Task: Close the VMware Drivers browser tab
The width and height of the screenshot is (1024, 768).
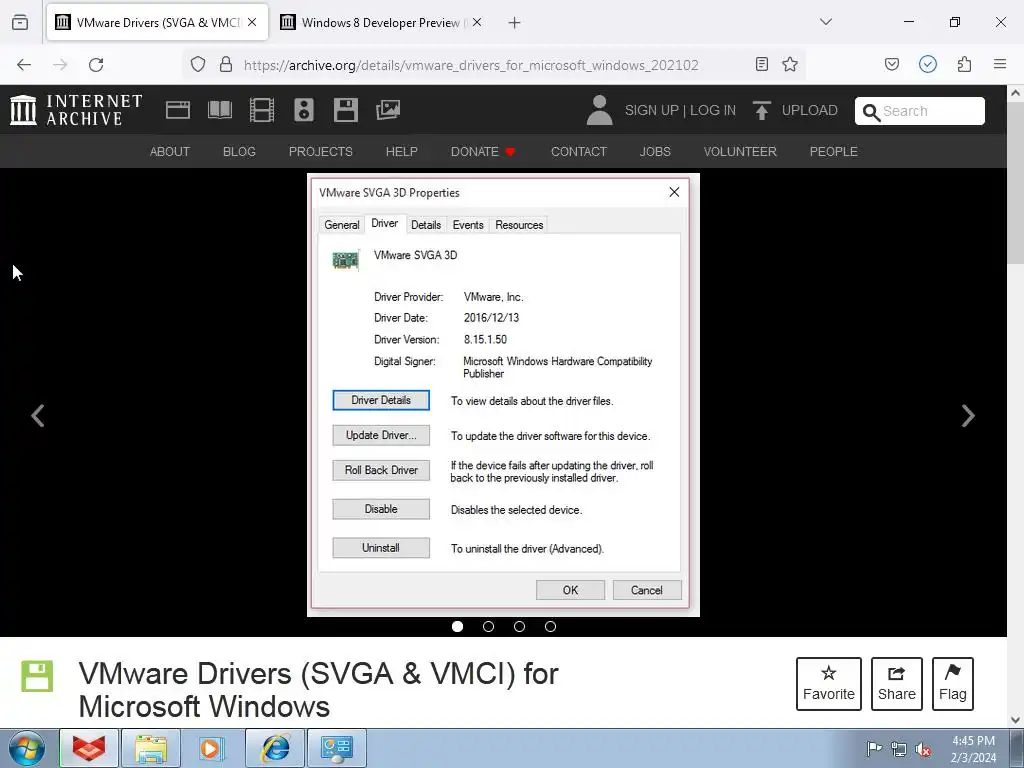Action: 252,22
